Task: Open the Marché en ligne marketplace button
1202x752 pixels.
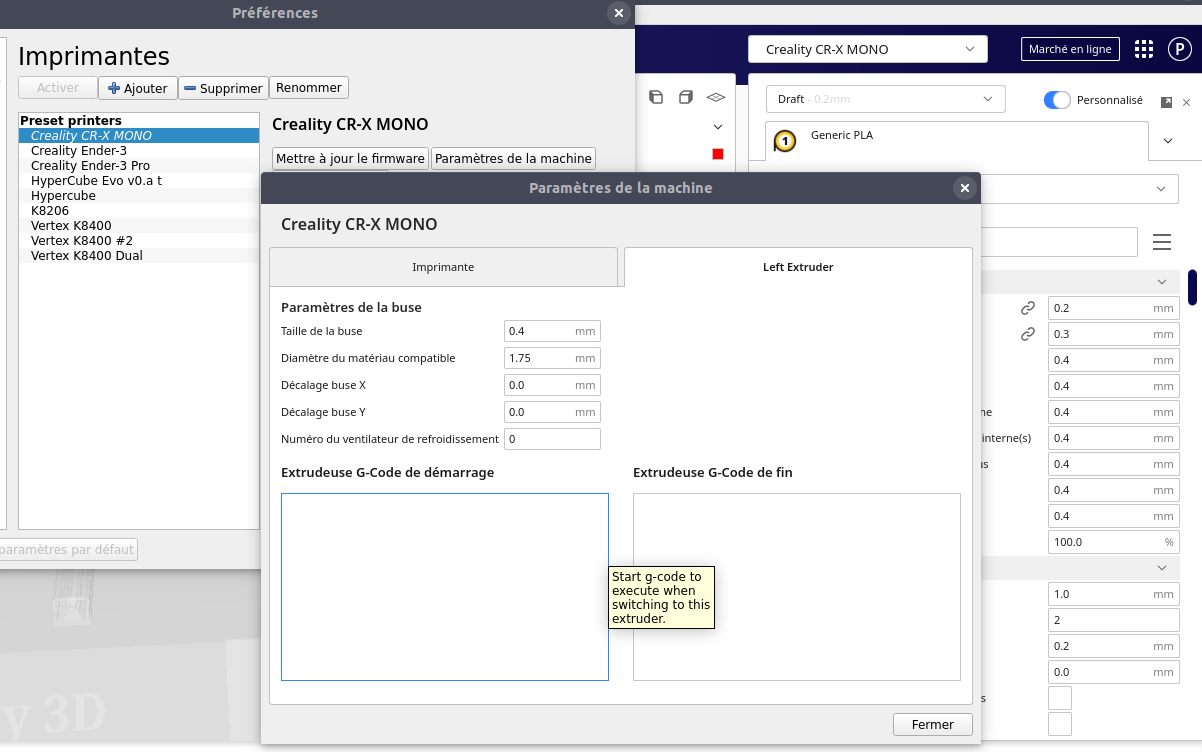Action: [x=1070, y=49]
